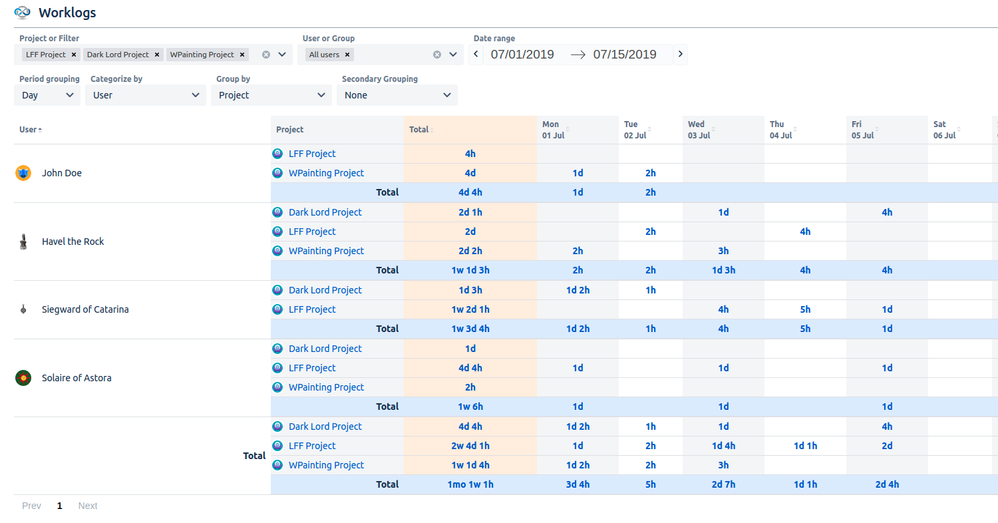This screenshot has width=998, height=523.
Task: Click the Worklogs app logo icon
Action: point(23,13)
